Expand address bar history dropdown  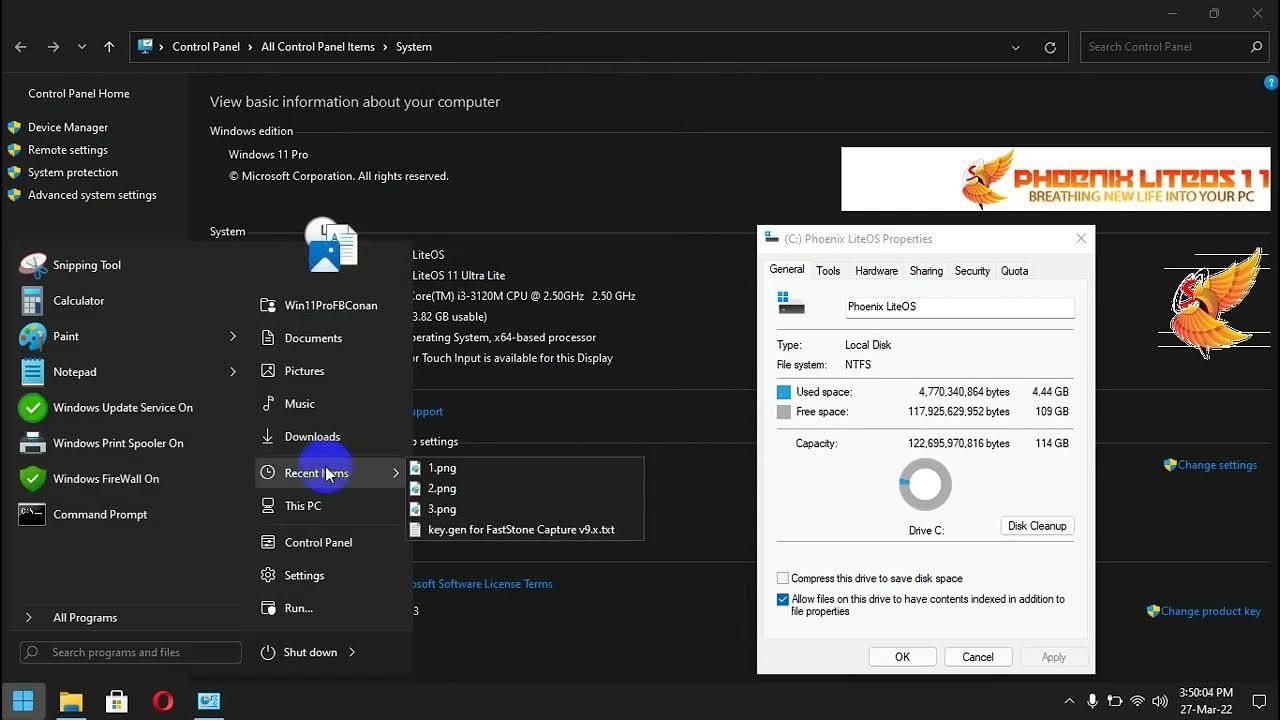point(1016,47)
